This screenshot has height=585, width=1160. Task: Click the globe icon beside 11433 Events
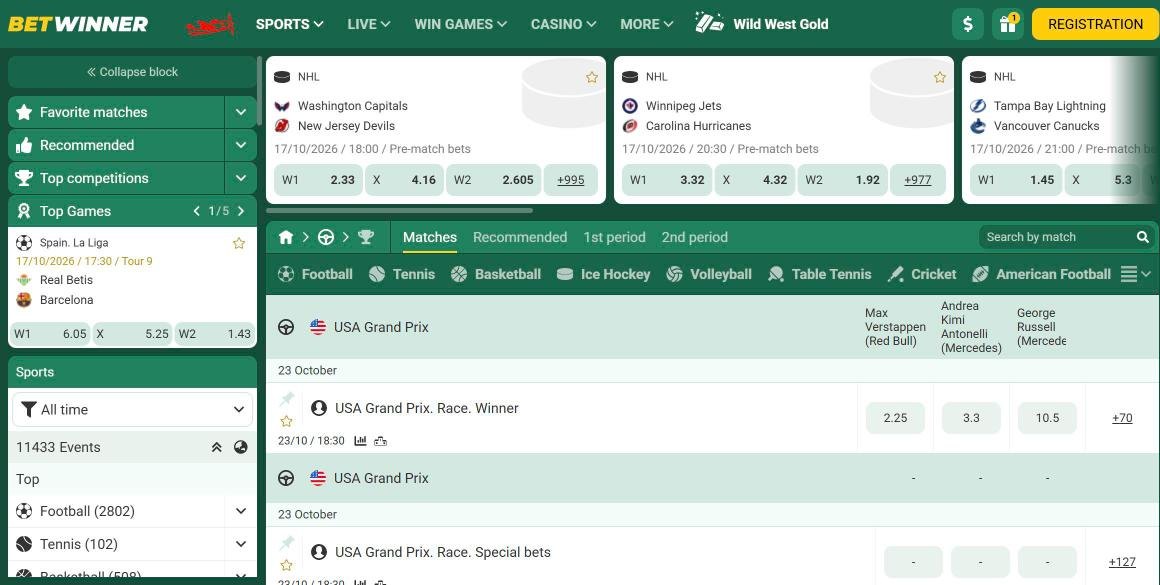coord(240,447)
